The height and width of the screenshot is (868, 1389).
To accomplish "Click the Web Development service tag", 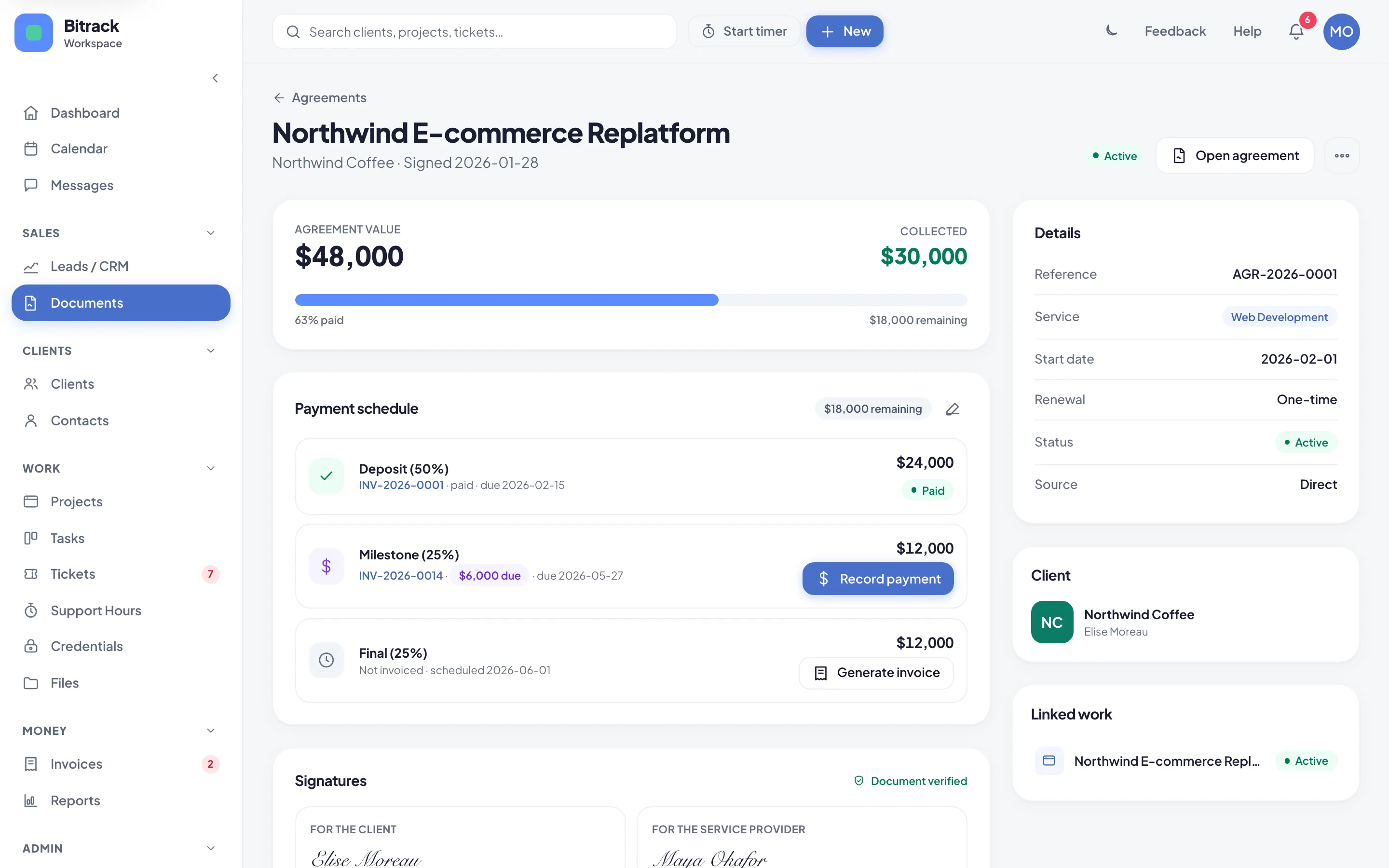I will pos(1279,317).
